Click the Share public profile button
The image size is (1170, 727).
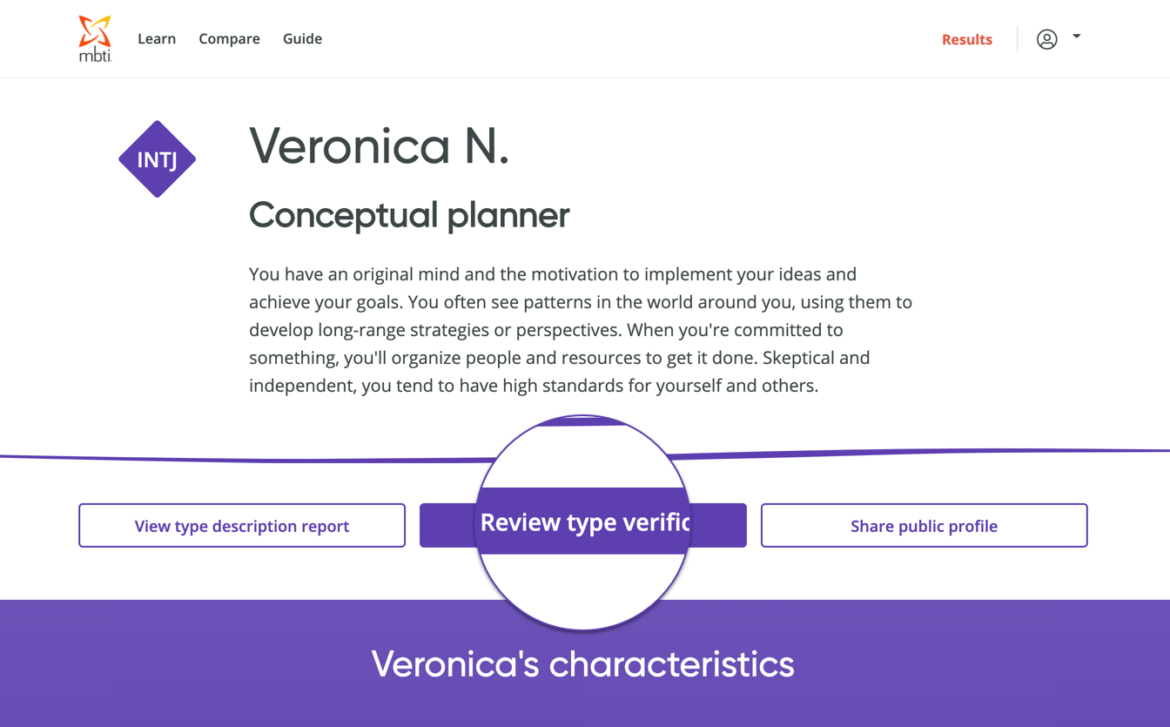[924, 526]
